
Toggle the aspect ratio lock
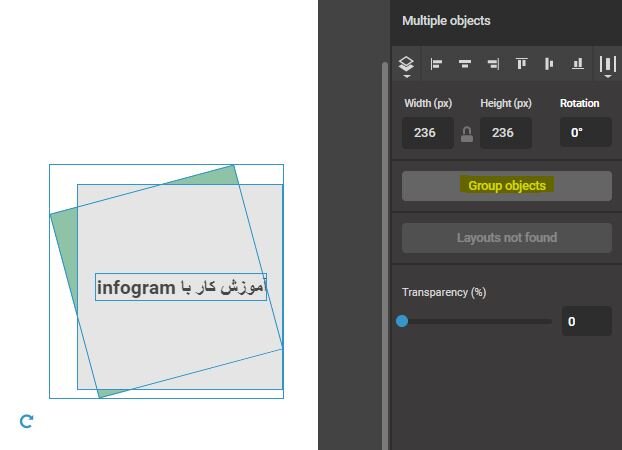click(467, 134)
